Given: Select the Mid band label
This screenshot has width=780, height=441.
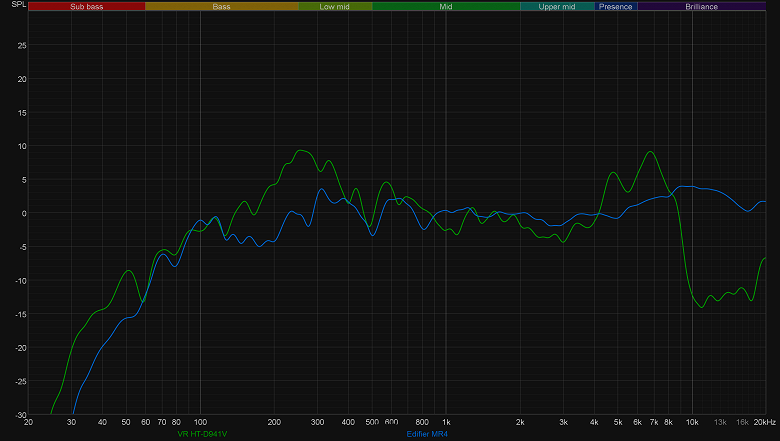Looking at the screenshot, I should coord(446,6).
